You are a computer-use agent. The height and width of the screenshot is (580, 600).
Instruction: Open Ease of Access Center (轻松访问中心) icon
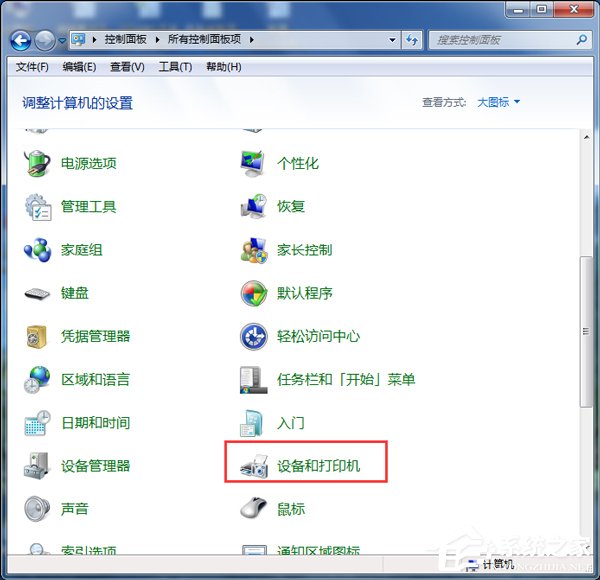254,336
